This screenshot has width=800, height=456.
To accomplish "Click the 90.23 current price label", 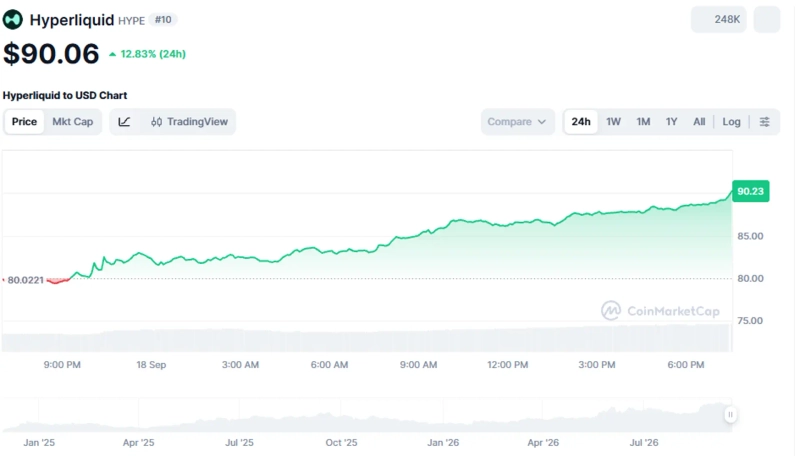I will coord(751,191).
